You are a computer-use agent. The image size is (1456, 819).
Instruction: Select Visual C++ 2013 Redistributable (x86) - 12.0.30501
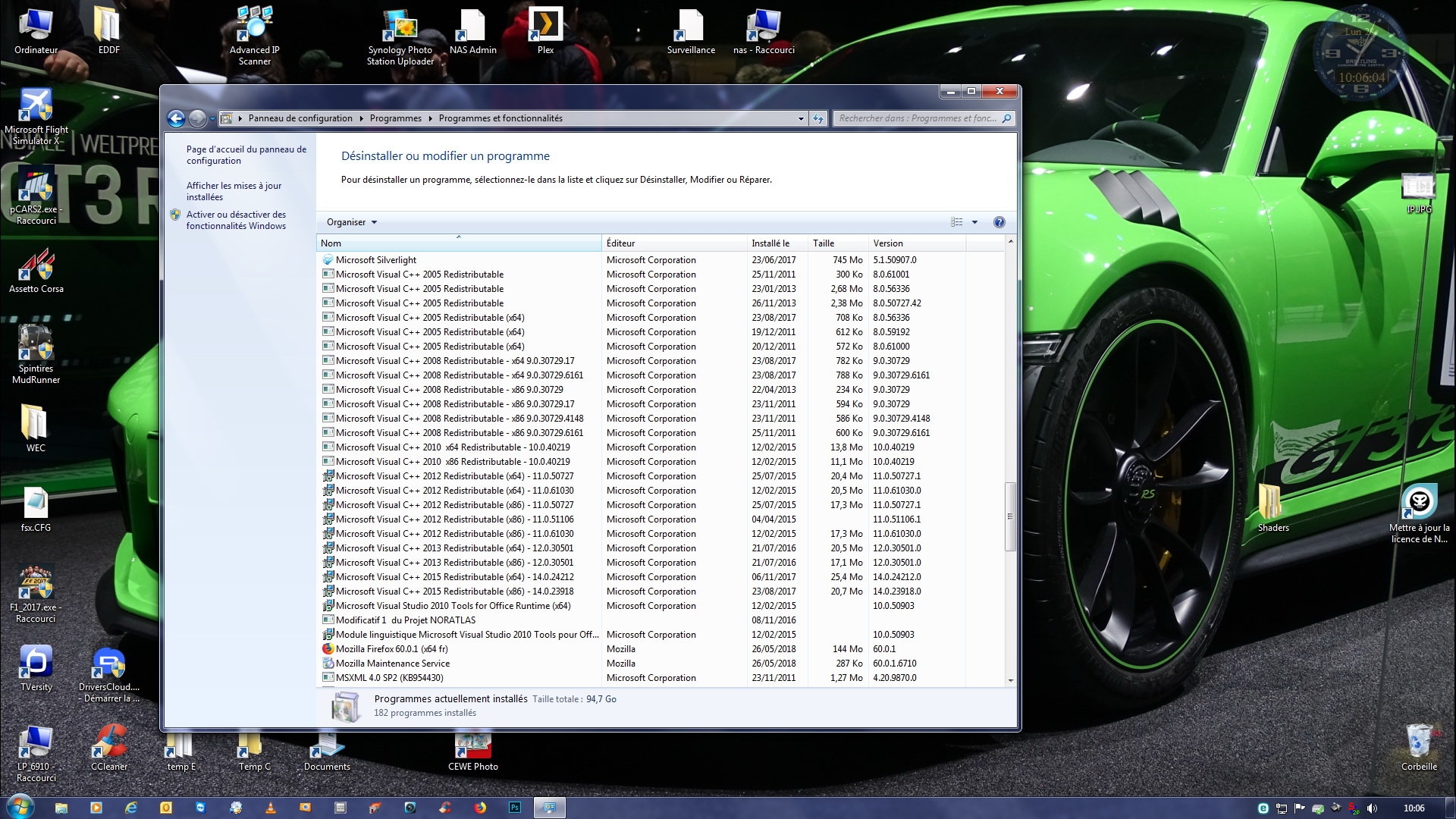(660, 563)
